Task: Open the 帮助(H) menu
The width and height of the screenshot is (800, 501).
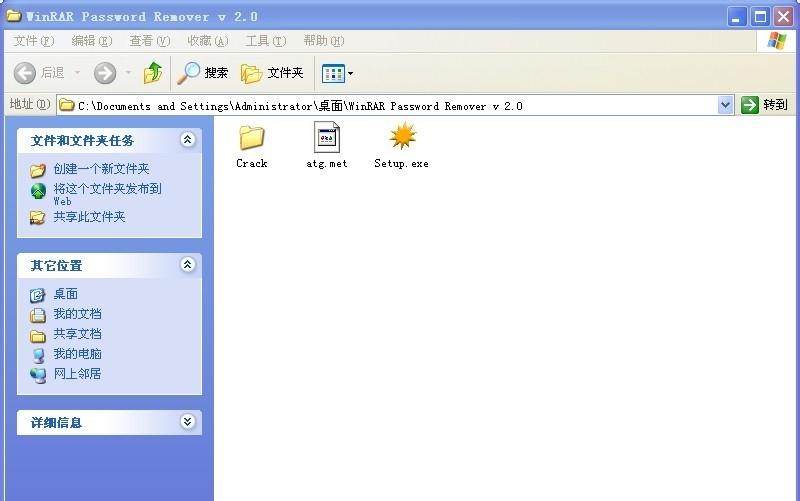Action: coord(324,41)
